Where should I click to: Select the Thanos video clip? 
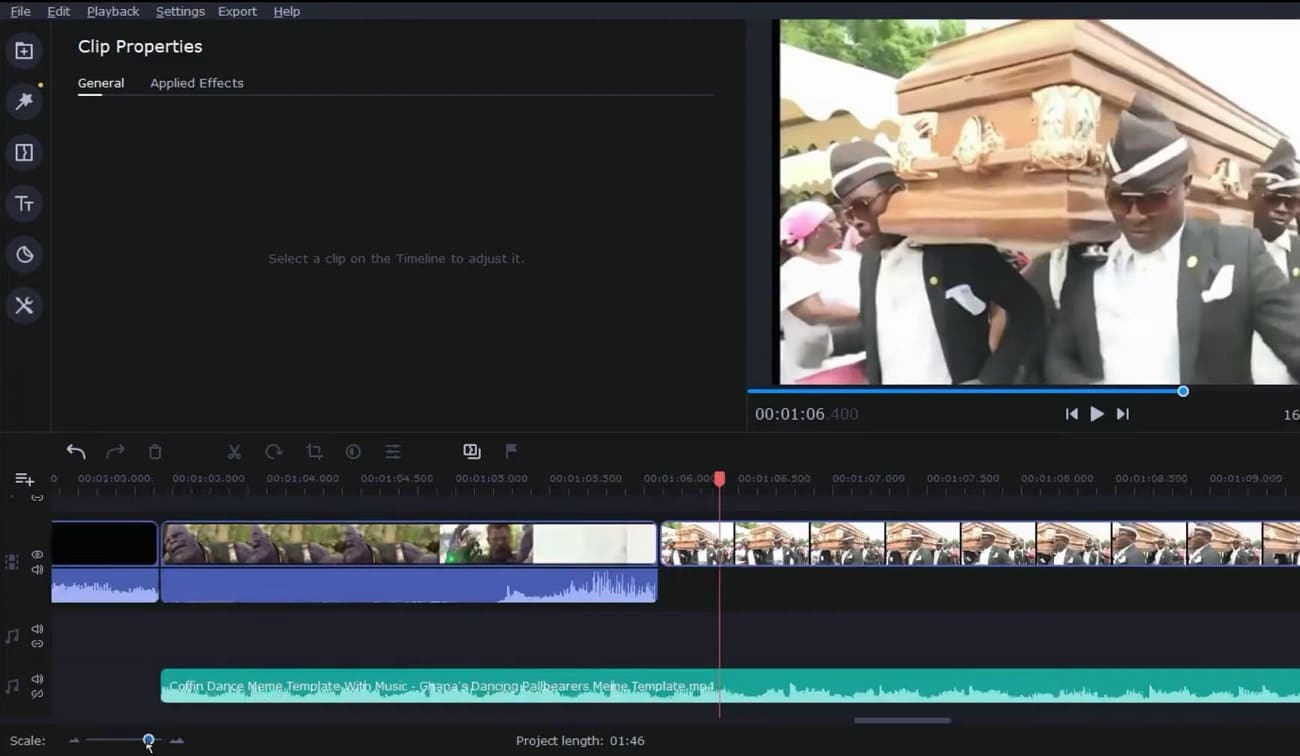(x=409, y=544)
